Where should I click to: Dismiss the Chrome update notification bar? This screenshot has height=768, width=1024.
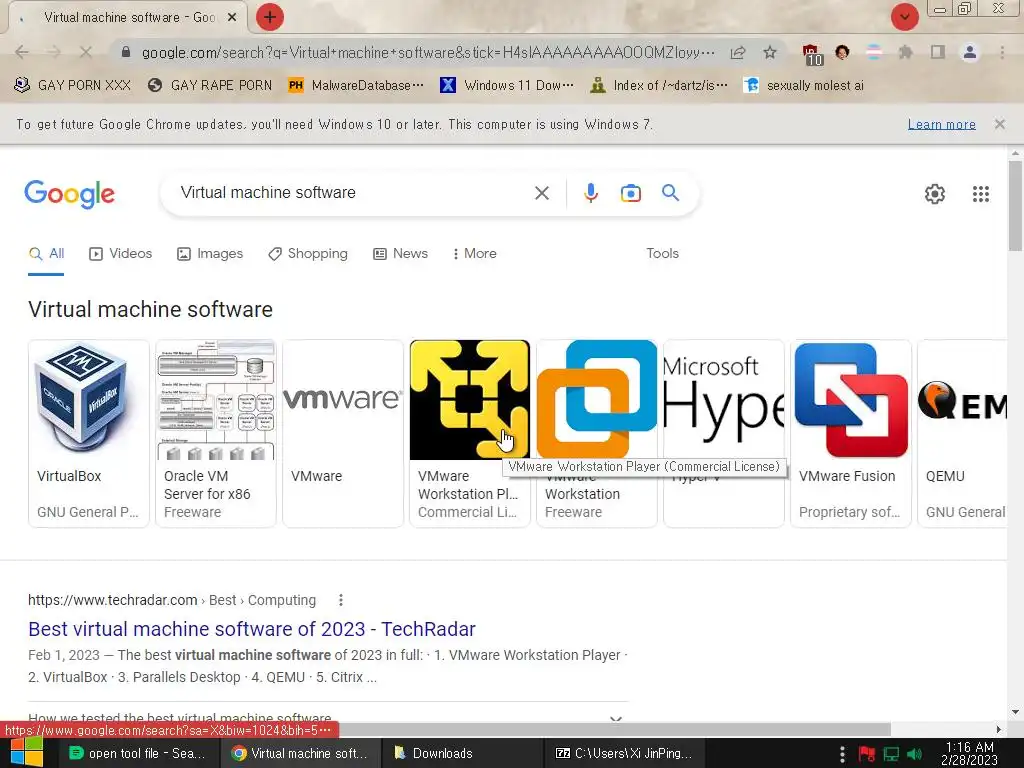[999, 124]
